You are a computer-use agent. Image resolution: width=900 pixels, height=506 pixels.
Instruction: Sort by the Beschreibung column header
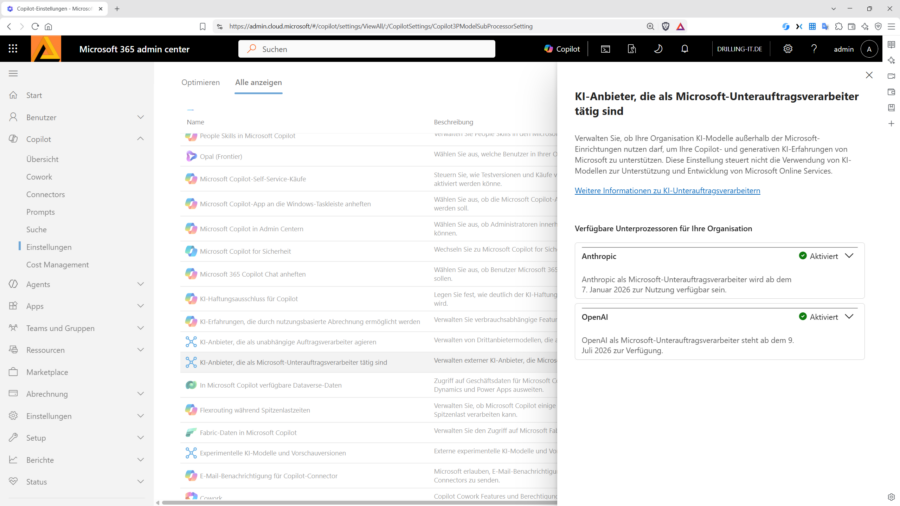pos(453,122)
